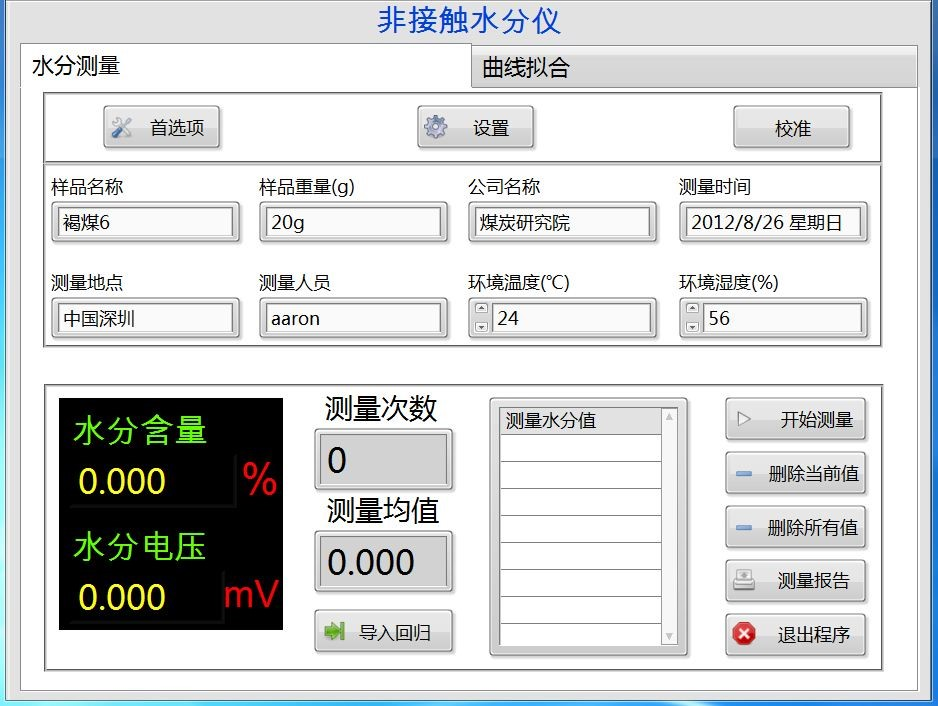
Task: Click the 样品名称 field containing 褐煤6
Action: click(x=145, y=222)
